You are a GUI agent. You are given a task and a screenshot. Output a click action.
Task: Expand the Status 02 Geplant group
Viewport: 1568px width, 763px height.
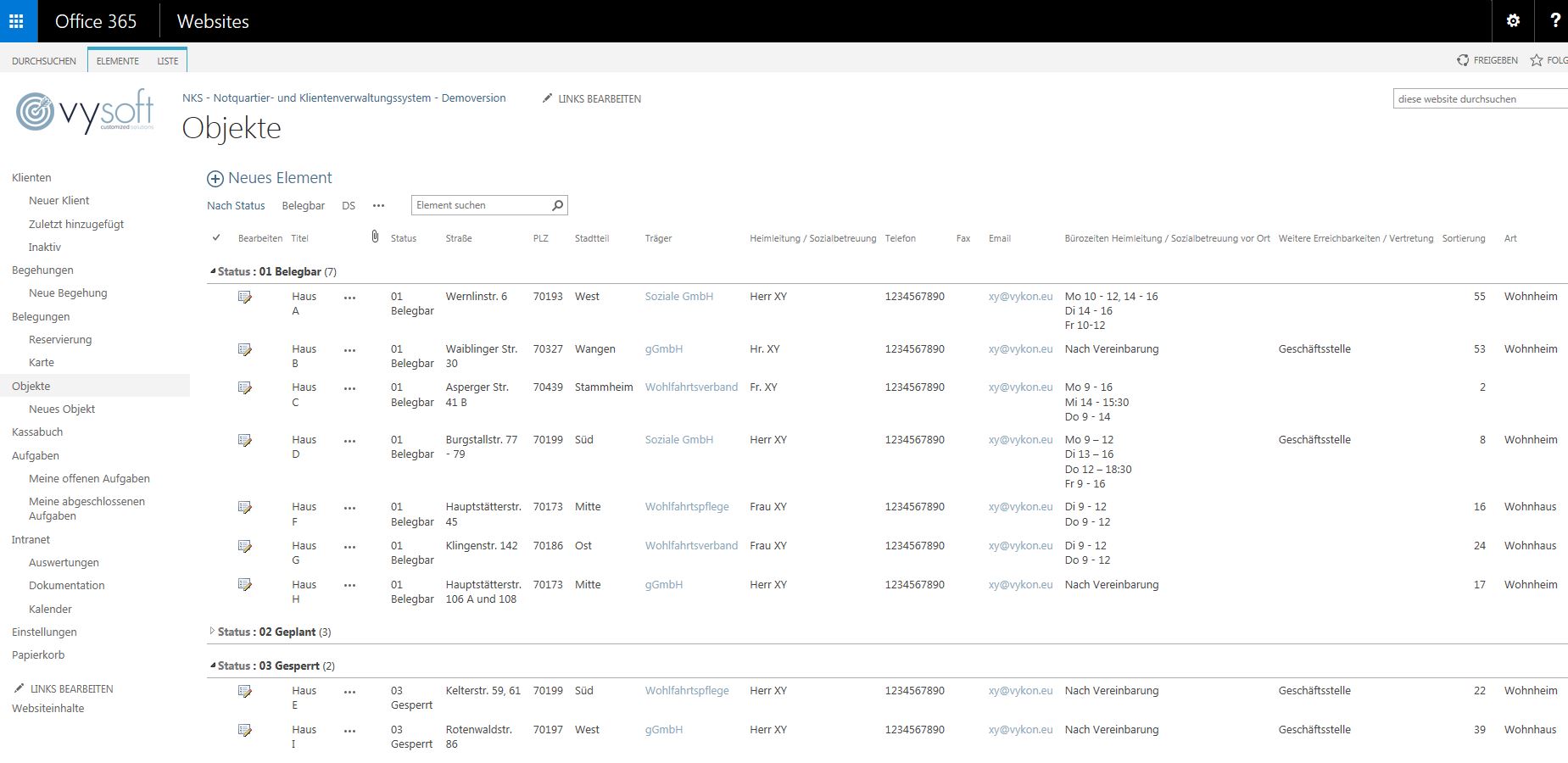coord(212,632)
